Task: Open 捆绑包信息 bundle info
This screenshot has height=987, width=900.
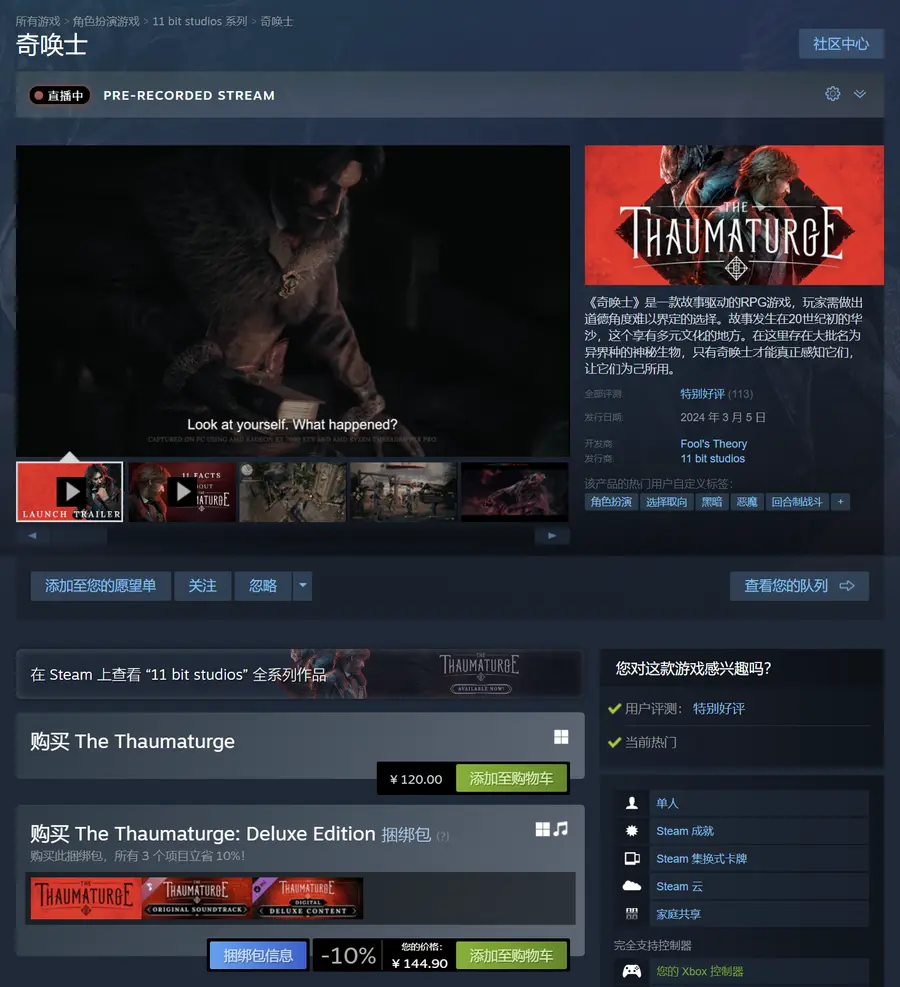Action: click(x=258, y=956)
